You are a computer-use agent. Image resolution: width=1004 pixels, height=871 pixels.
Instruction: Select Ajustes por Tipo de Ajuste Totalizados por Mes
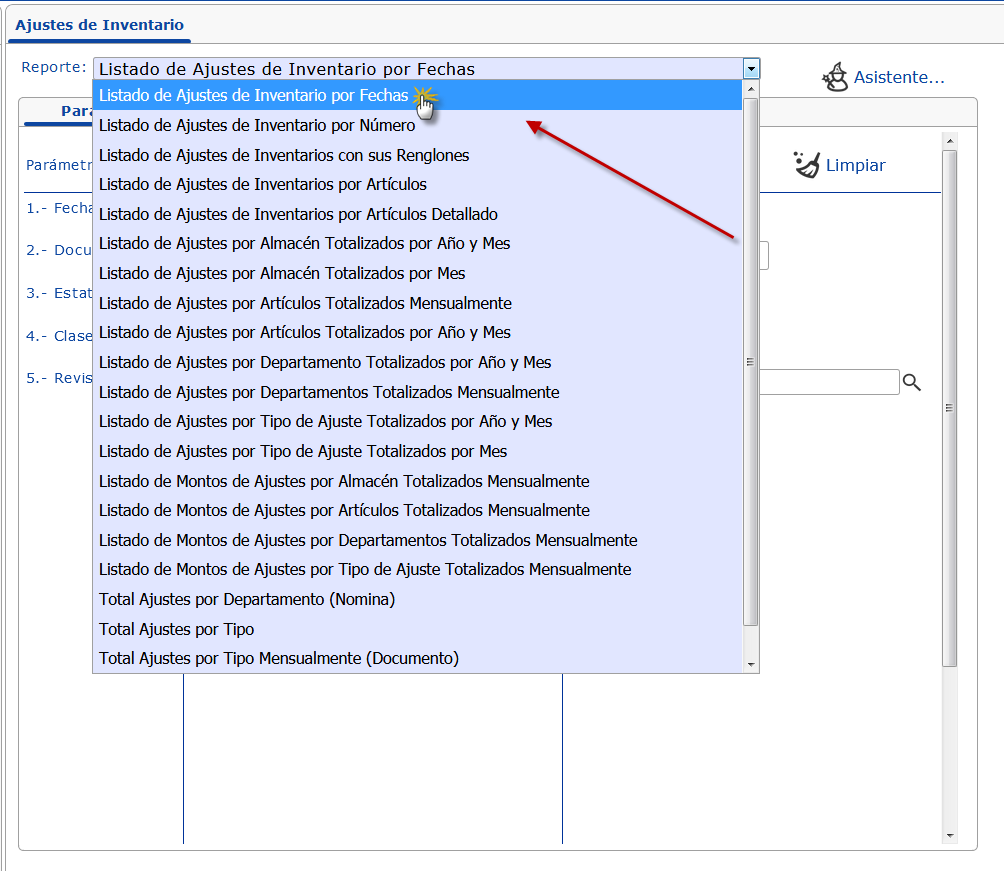point(417,452)
